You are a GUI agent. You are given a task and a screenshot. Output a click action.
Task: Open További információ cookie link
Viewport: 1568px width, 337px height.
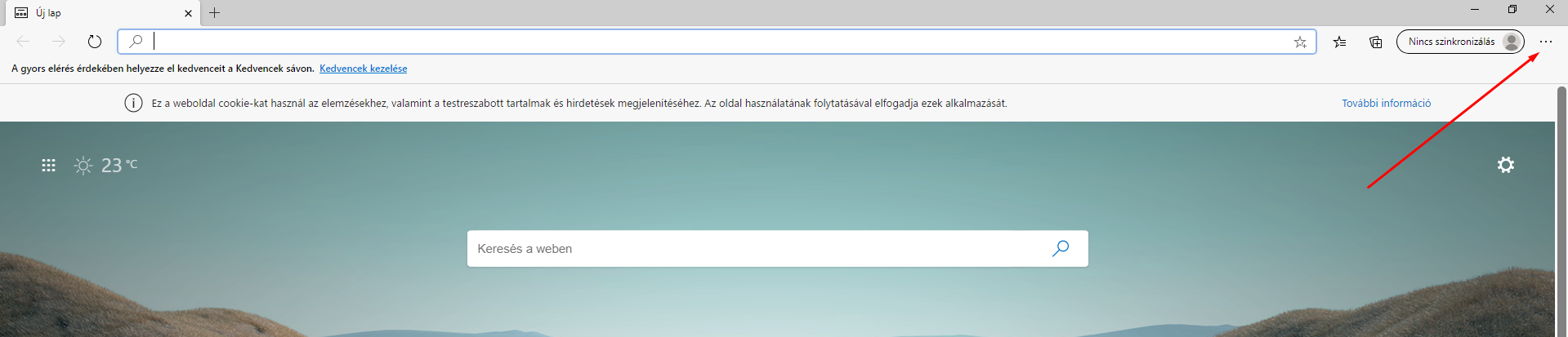pyautogui.click(x=1386, y=104)
